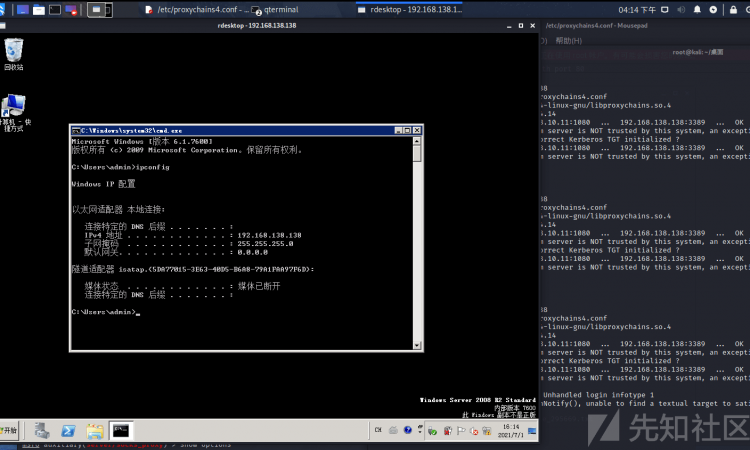The height and width of the screenshot is (450, 750).
Task: Switch to /etc/proxychains4.conf Mousepad task
Action: click(x=197, y=10)
